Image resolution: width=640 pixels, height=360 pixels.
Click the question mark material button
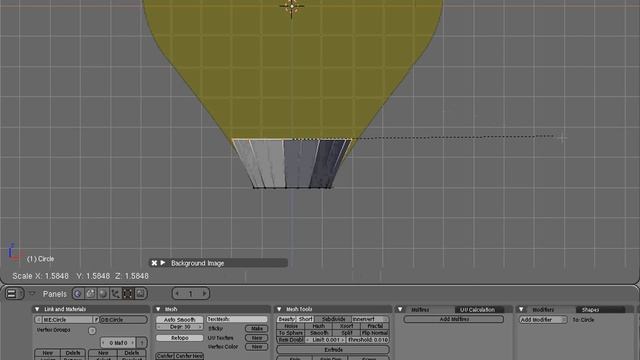pyautogui.click(x=142, y=343)
